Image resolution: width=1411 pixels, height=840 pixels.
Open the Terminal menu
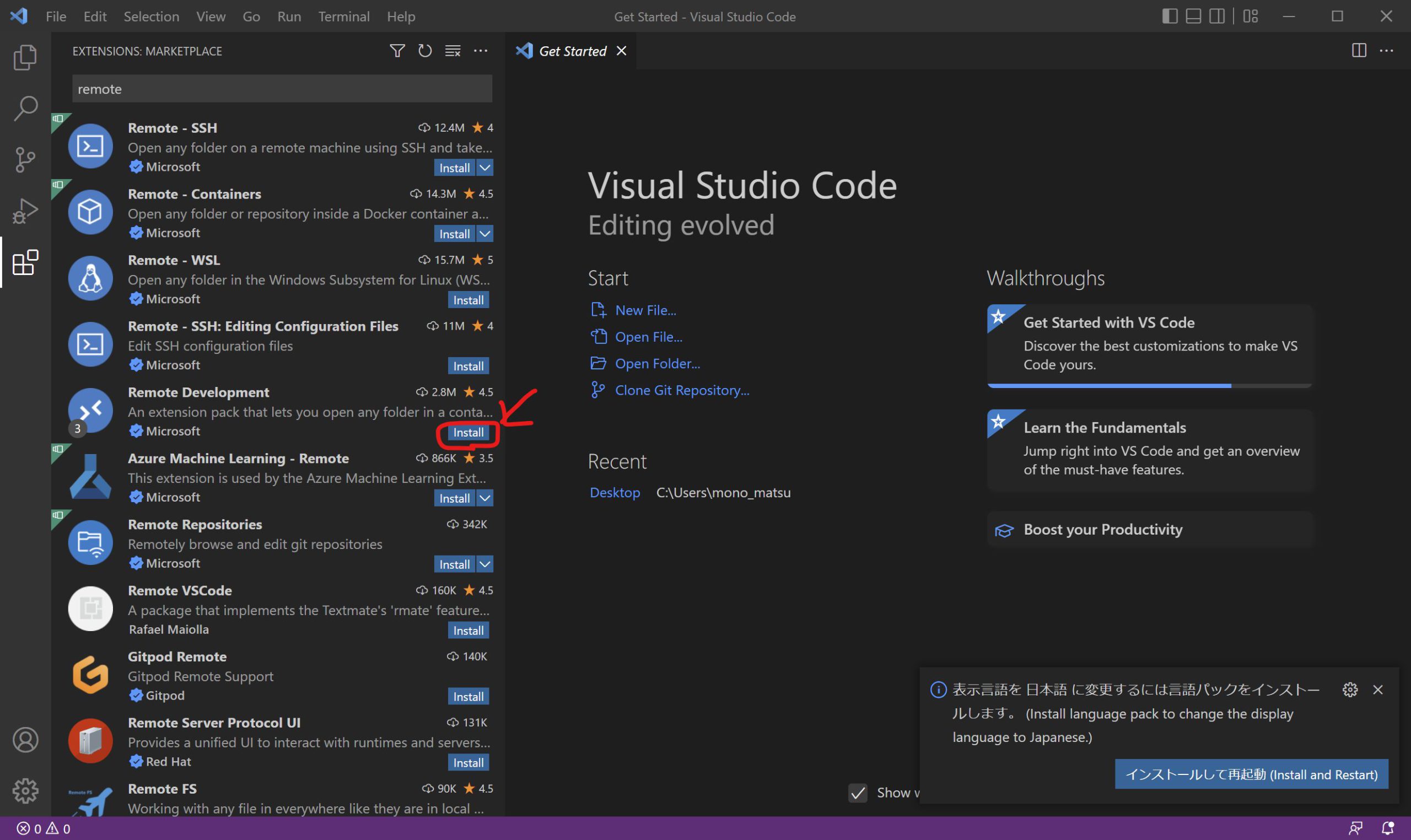point(343,17)
